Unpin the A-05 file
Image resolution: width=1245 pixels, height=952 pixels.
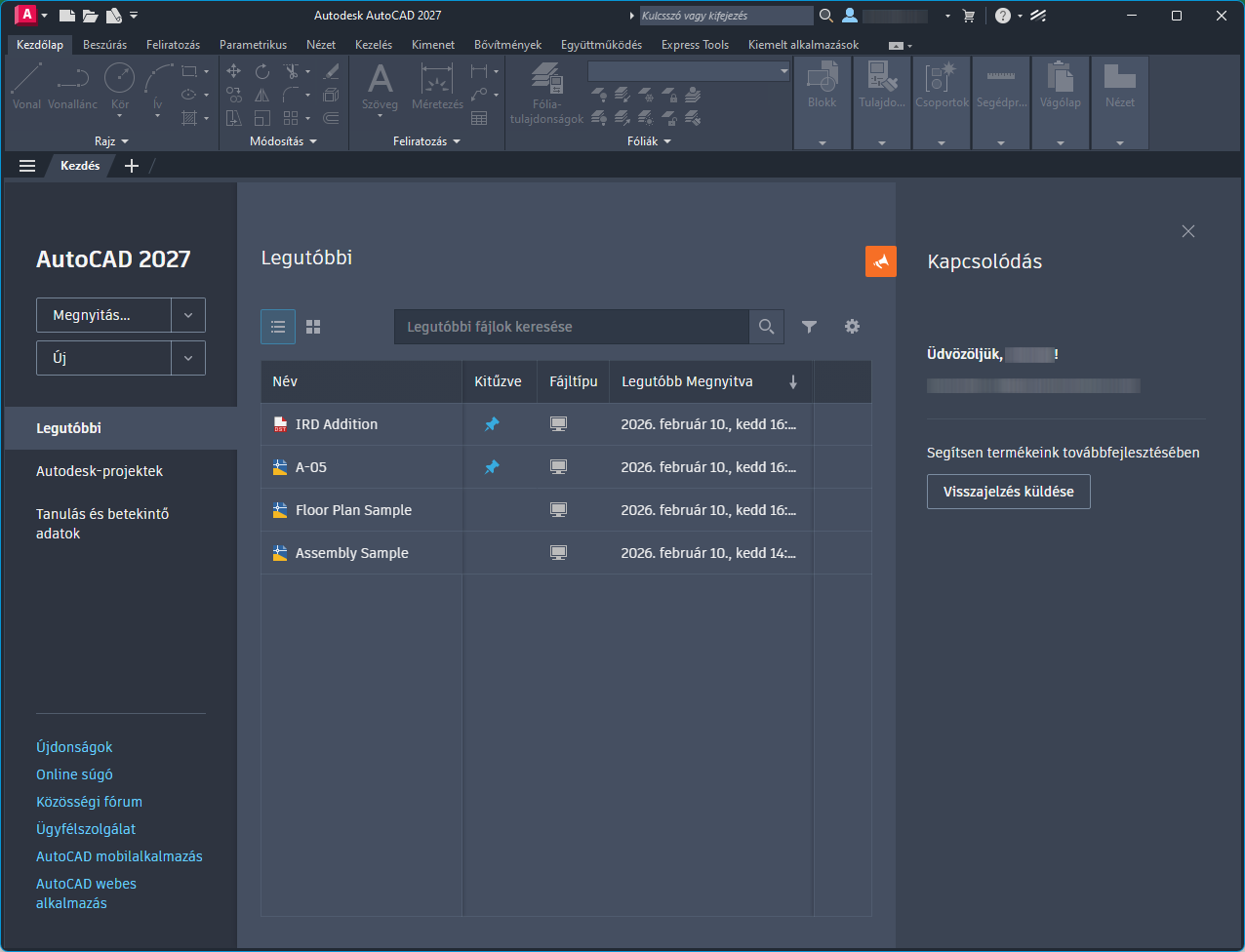pyautogui.click(x=492, y=467)
